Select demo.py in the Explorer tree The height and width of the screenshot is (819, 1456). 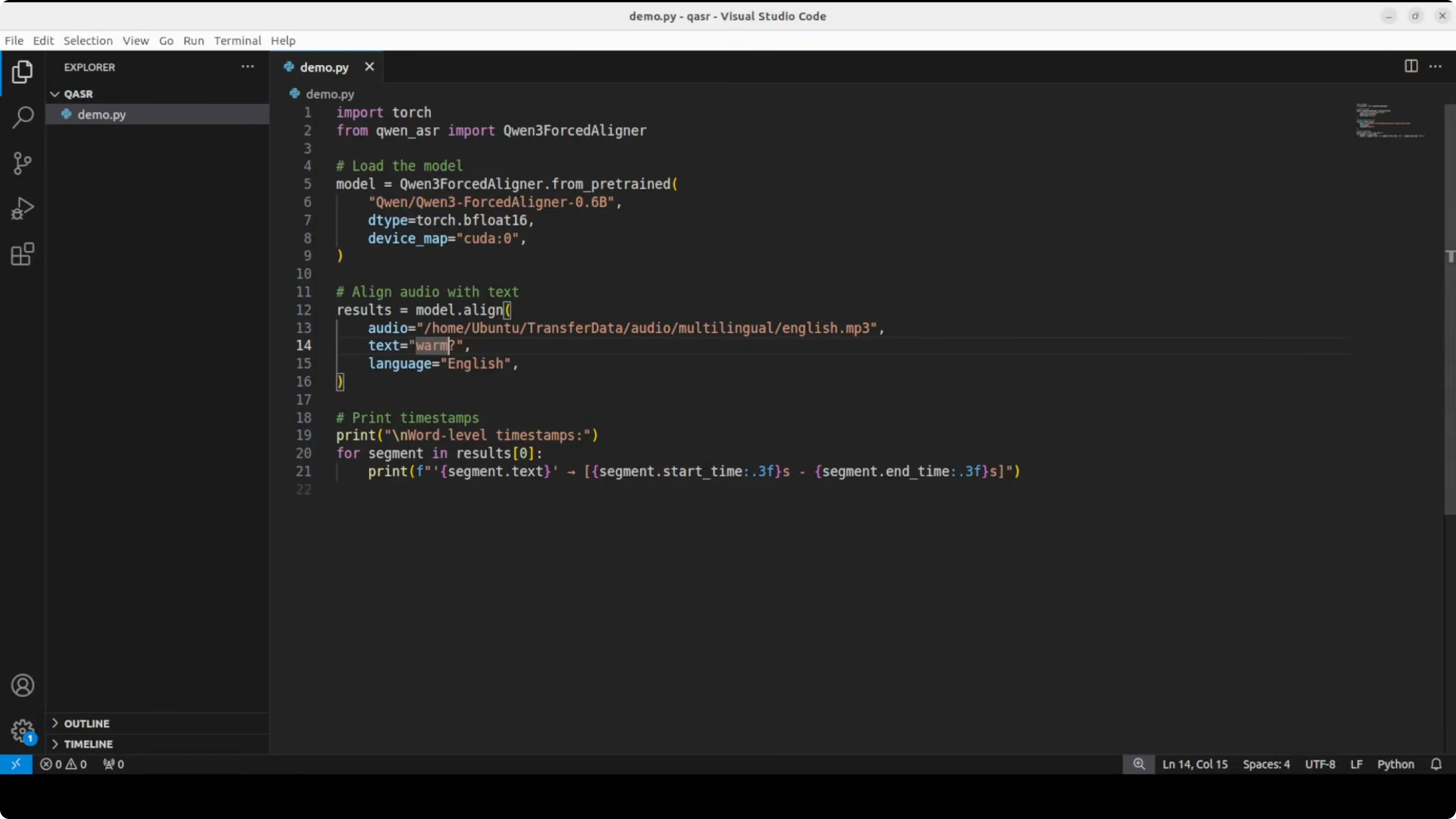[x=102, y=114]
